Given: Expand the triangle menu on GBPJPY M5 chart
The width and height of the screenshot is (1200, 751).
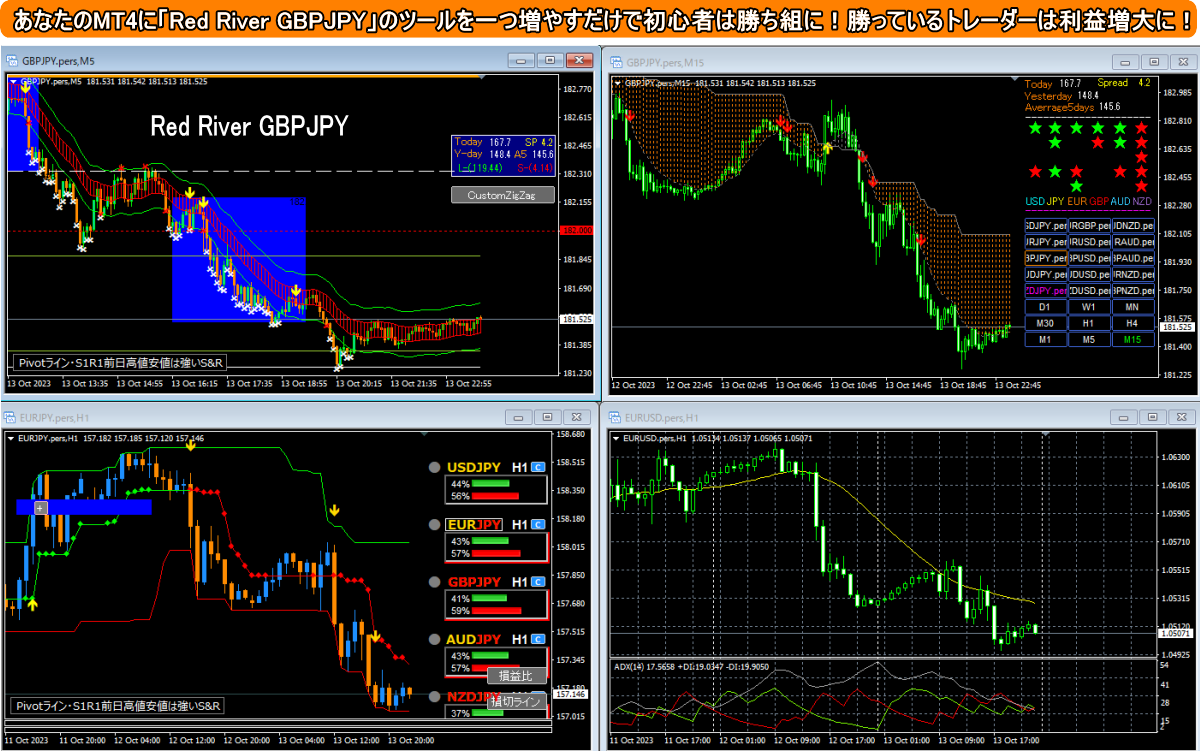Looking at the screenshot, I should coord(13,82).
